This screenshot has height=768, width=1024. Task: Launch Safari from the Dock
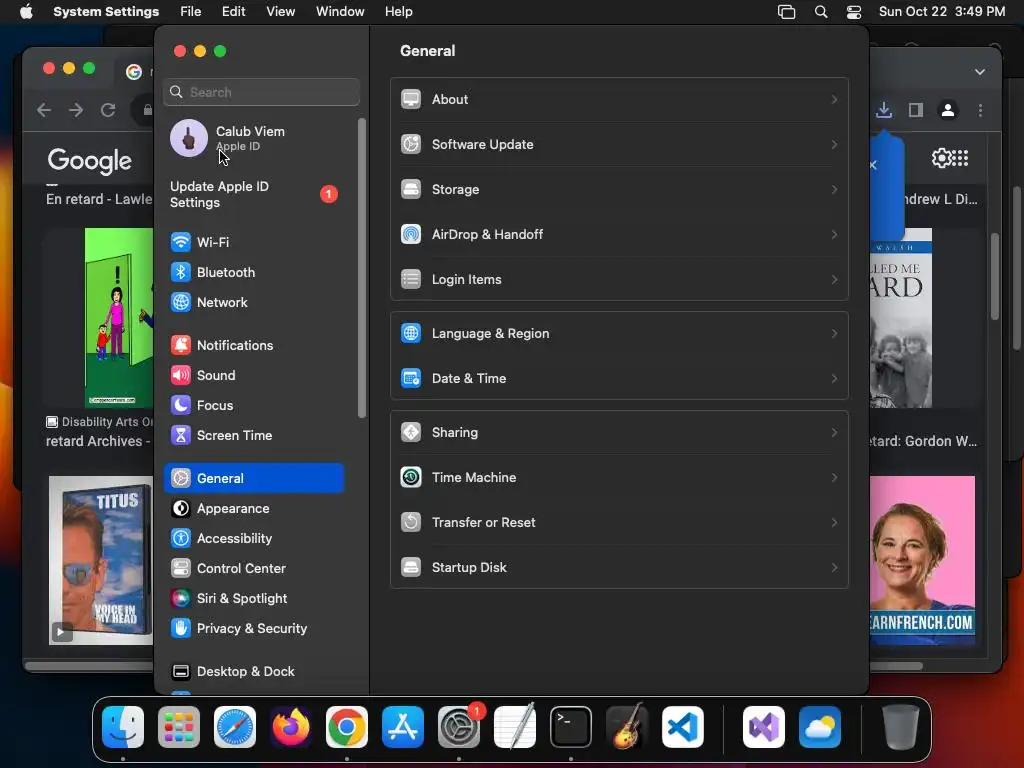[x=235, y=727]
